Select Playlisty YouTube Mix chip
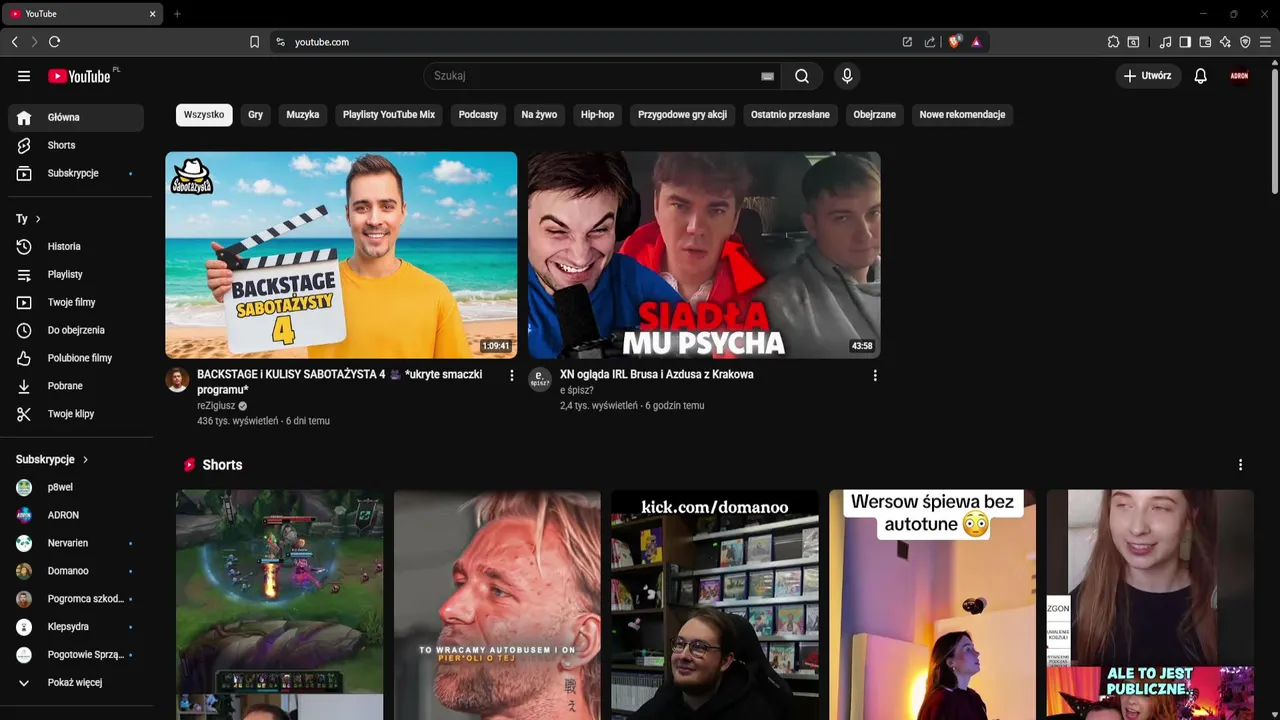Viewport: 1280px width, 720px height. click(x=389, y=115)
